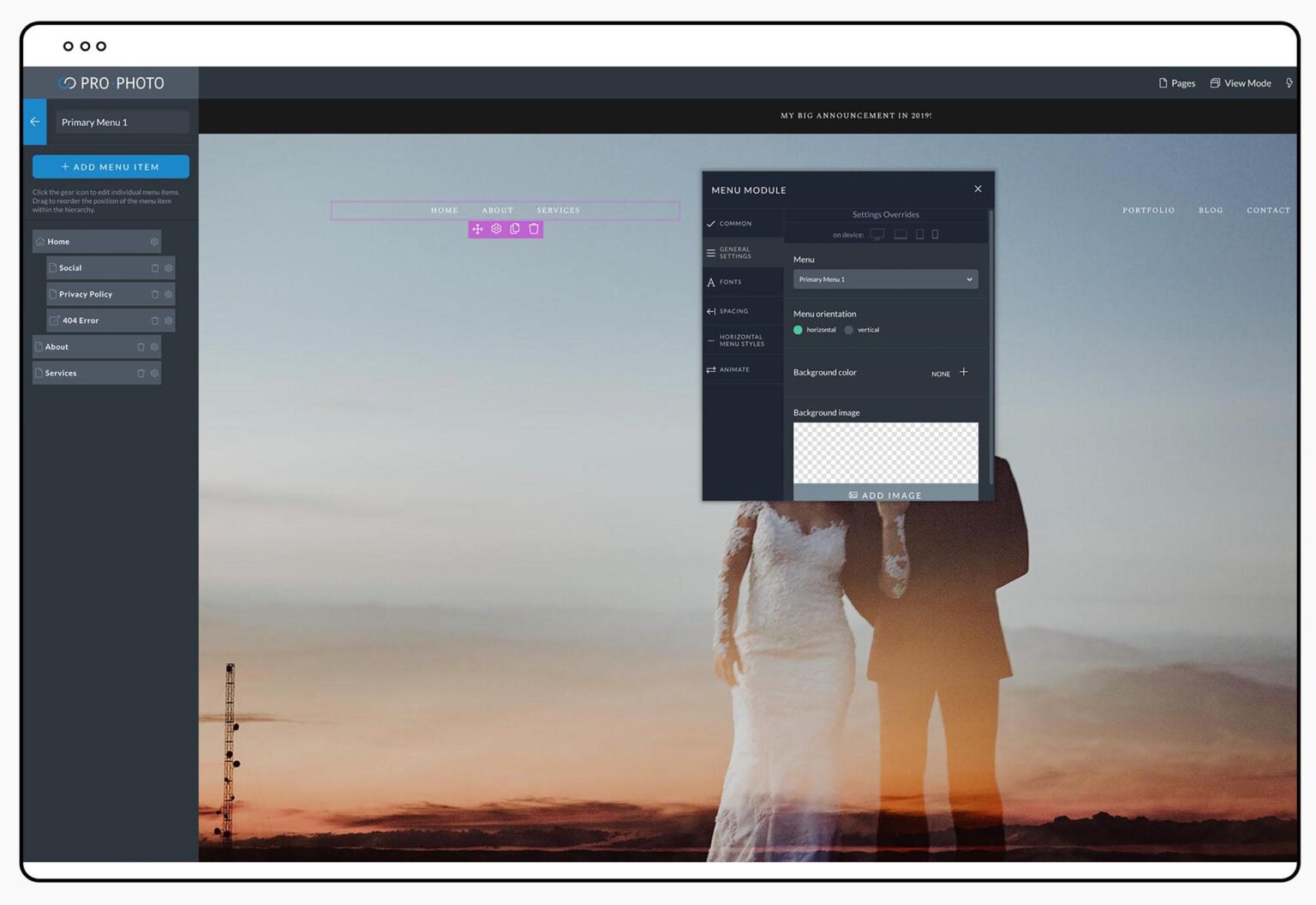Open settings via the pink gear icon
Screen dimensions: 1316x905
(497, 229)
